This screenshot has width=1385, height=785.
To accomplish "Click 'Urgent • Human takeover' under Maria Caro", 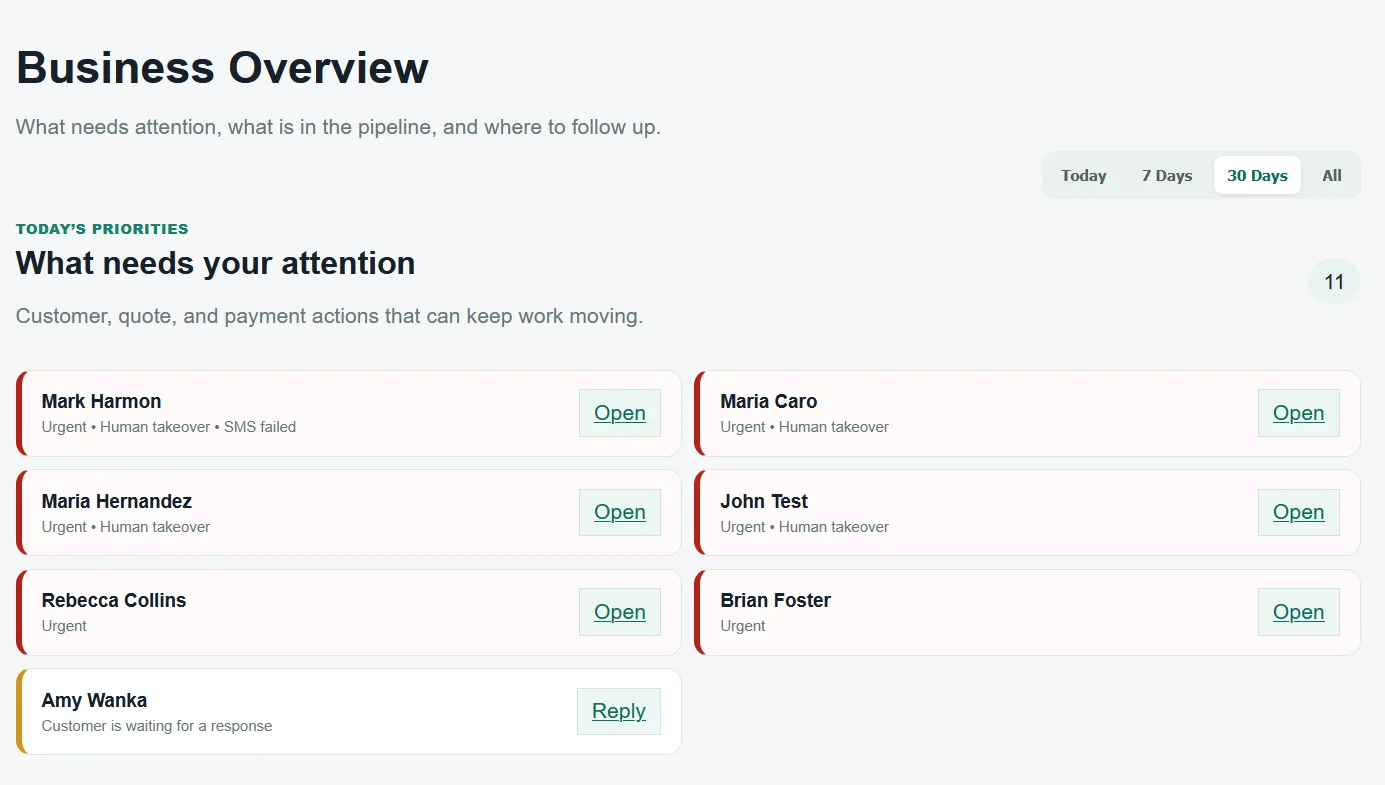I will (804, 427).
